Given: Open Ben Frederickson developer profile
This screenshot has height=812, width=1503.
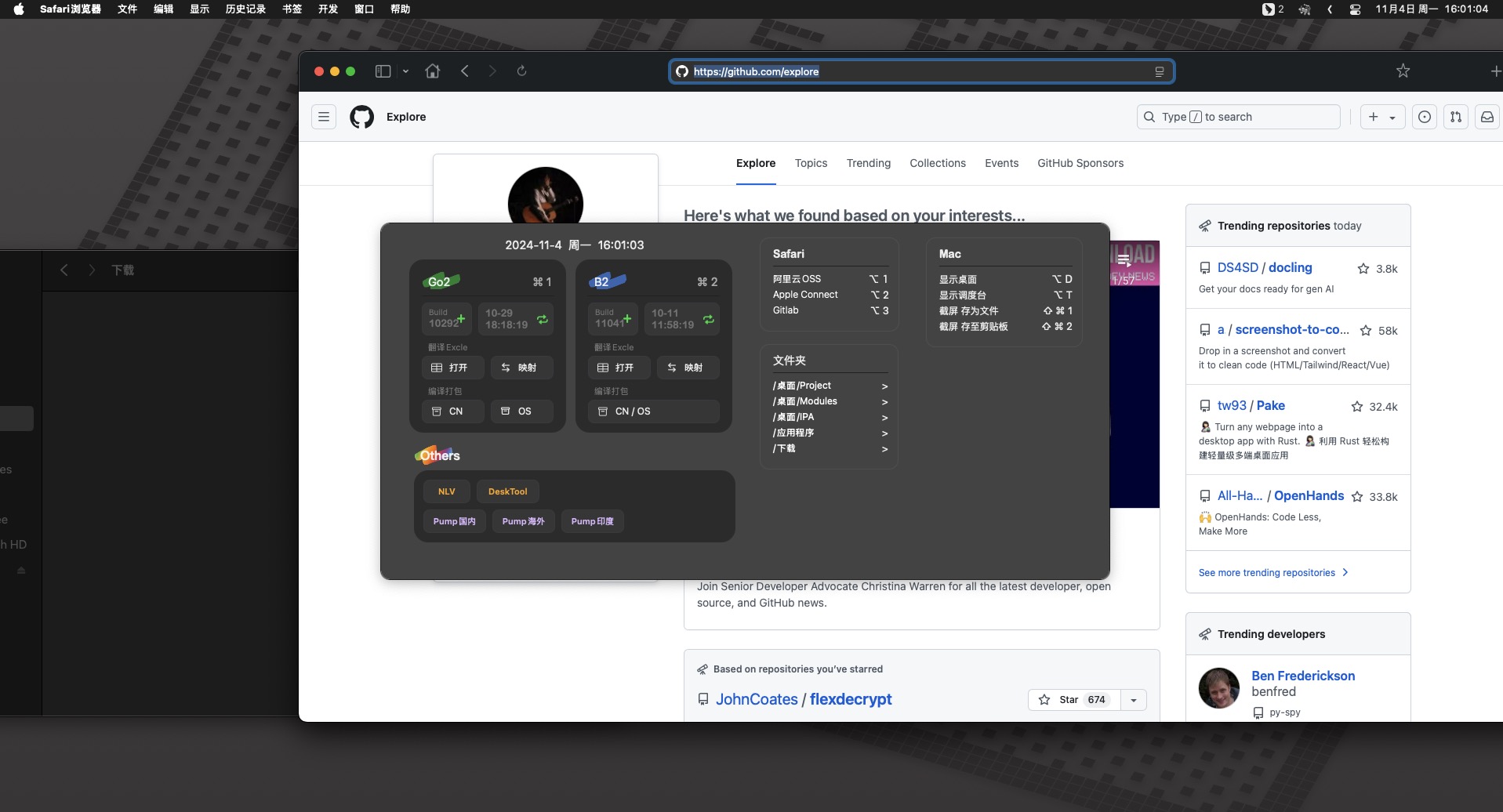Looking at the screenshot, I should tap(1303, 676).
